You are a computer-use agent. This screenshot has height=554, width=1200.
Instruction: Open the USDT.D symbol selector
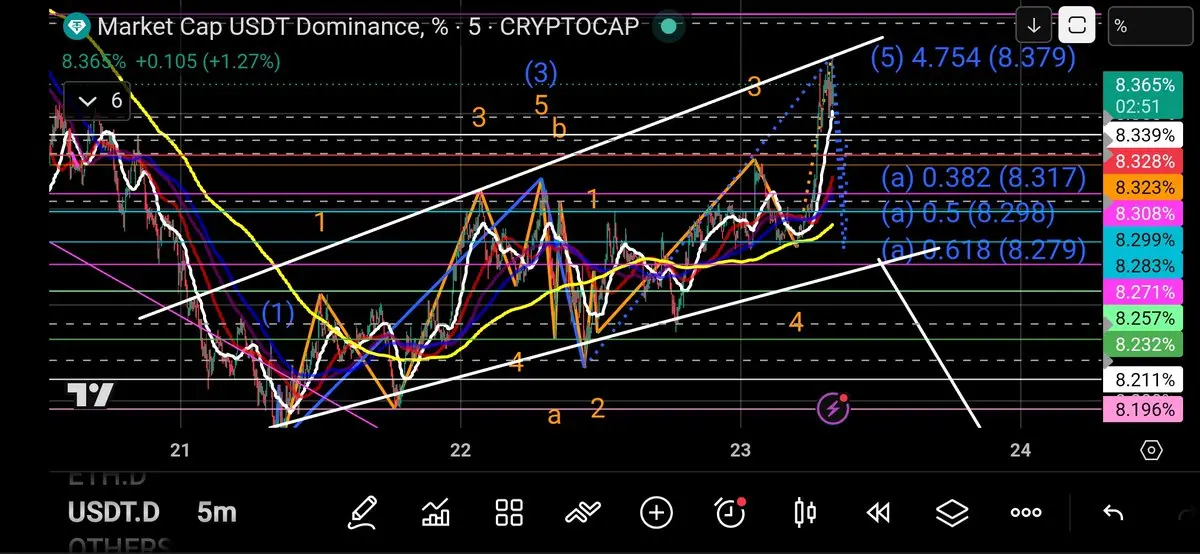click(x=113, y=513)
